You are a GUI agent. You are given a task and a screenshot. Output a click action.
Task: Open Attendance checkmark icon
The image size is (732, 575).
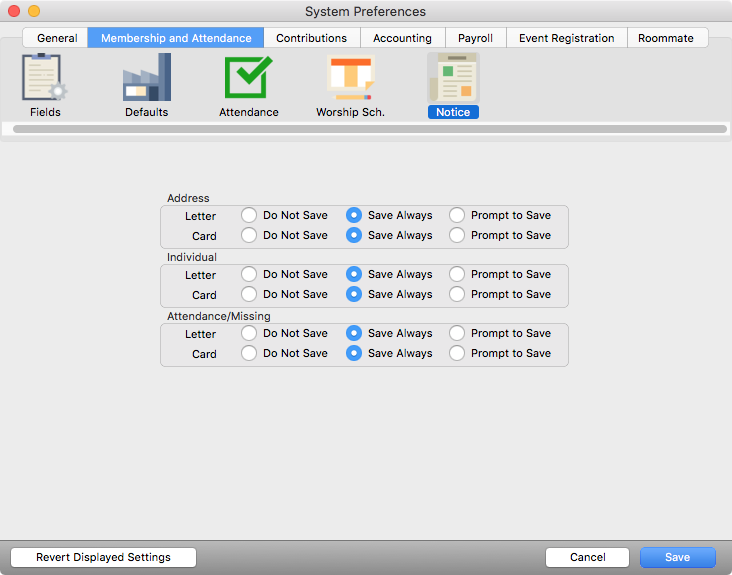(249, 78)
